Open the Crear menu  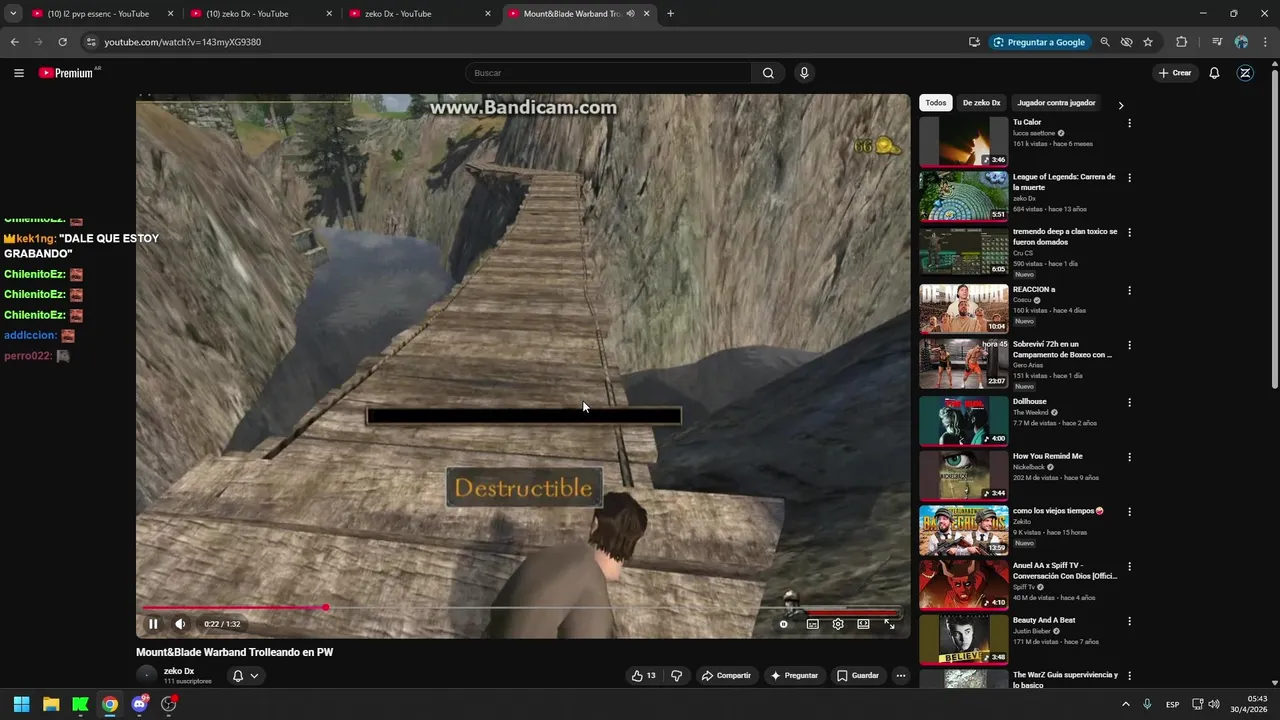tap(1175, 73)
